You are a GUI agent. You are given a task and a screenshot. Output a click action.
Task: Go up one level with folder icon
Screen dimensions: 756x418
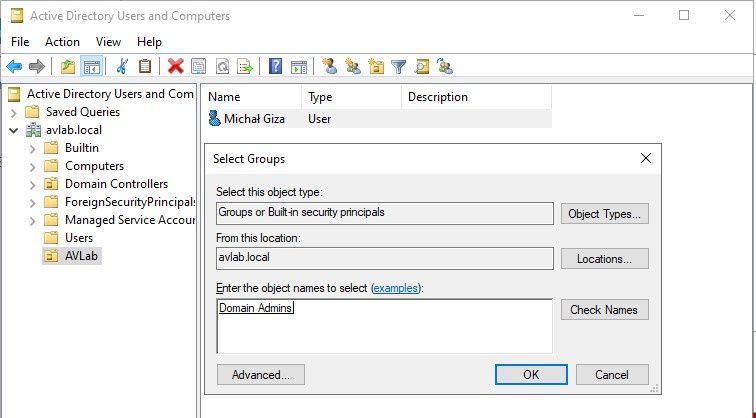click(68, 66)
